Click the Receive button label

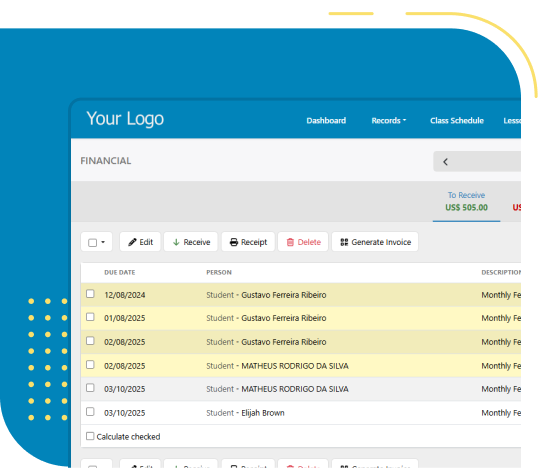point(197,242)
